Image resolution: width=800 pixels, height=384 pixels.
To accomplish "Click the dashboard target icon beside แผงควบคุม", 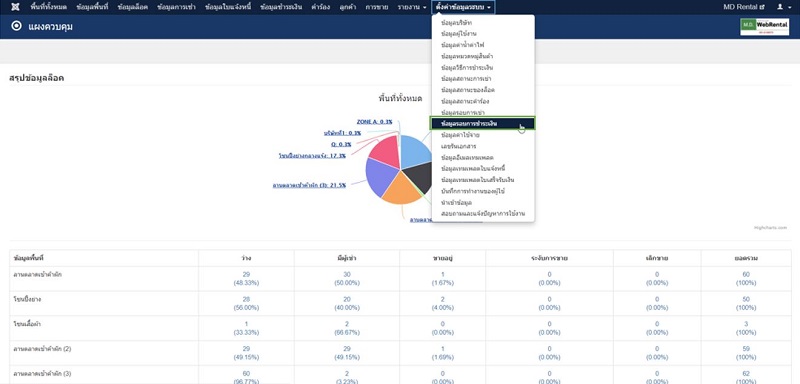I will coord(16,26).
